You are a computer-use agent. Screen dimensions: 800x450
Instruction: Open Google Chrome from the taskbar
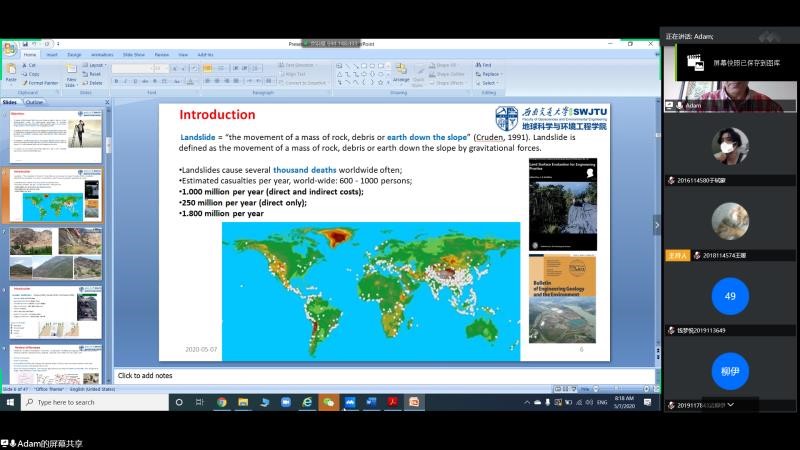[x=221, y=402]
